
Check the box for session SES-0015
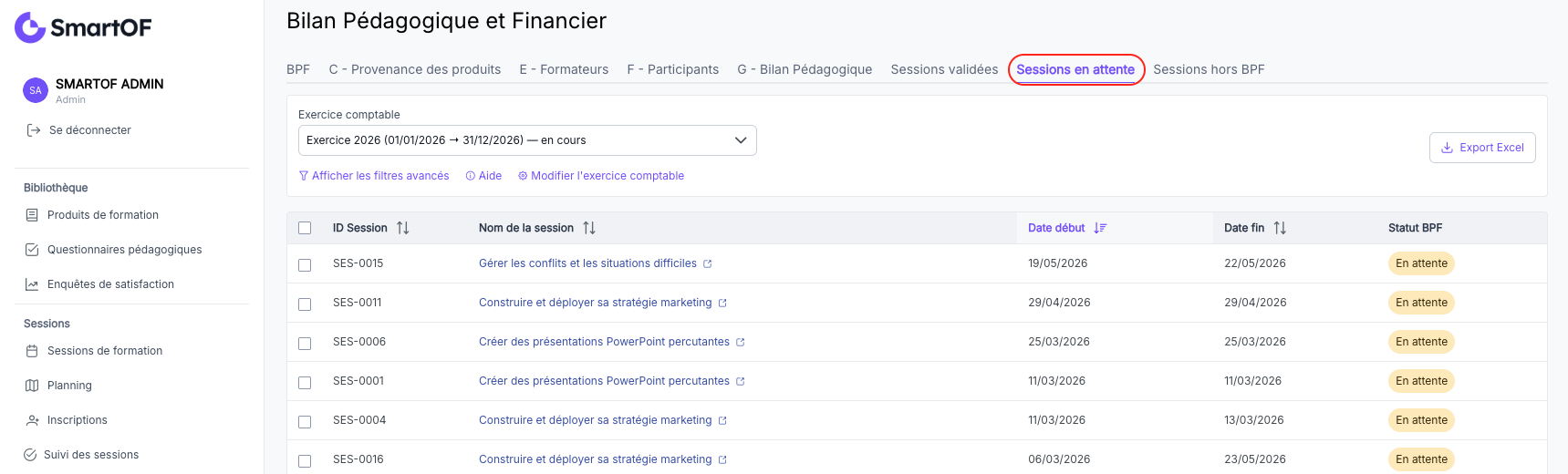(x=305, y=265)
